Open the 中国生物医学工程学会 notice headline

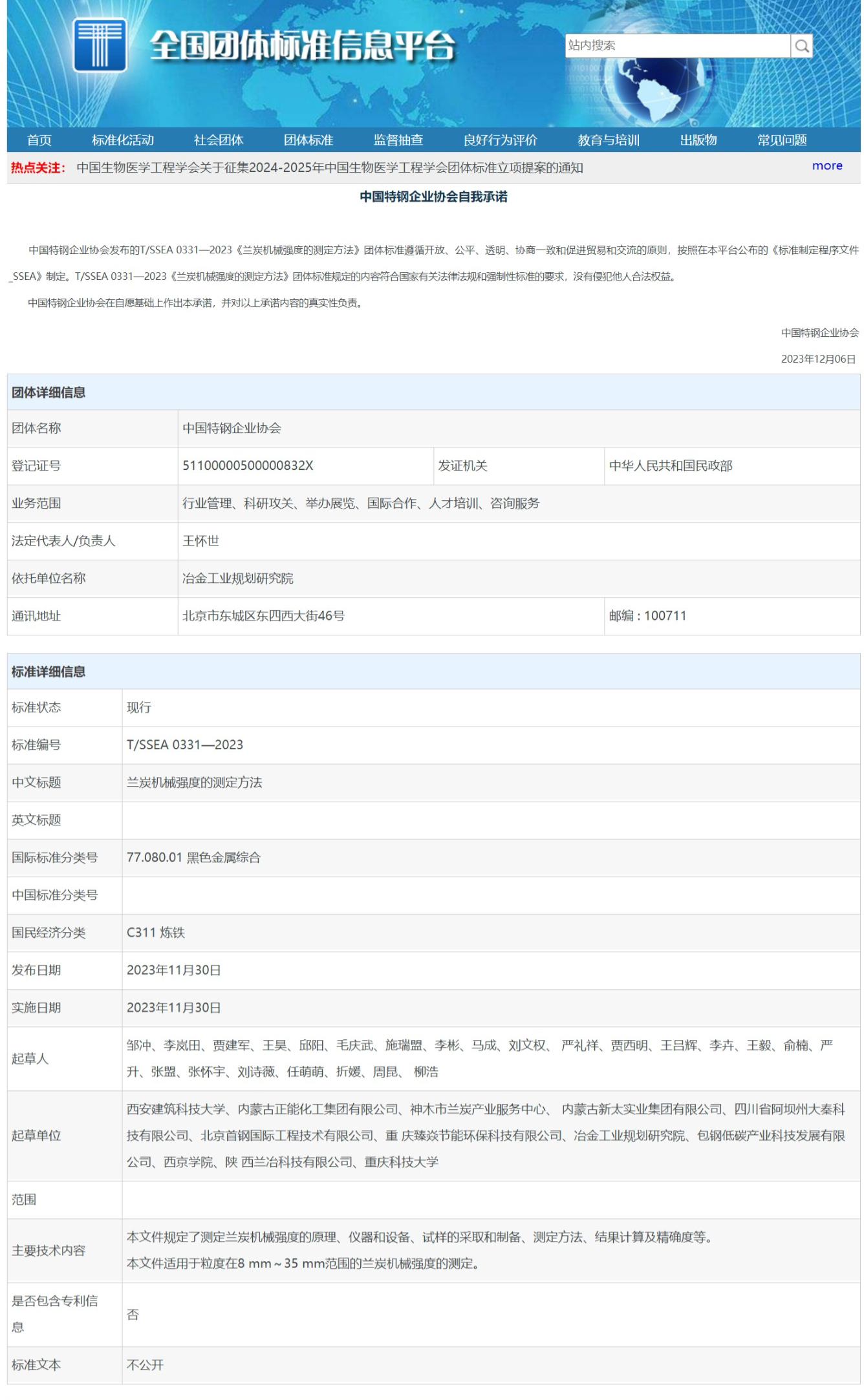click(330, 168)
